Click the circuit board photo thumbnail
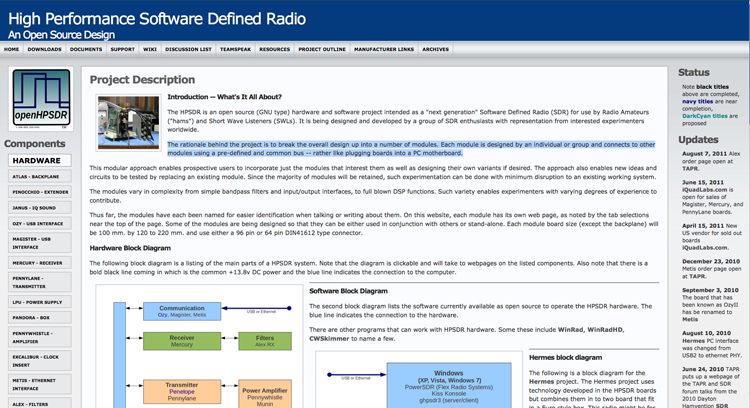 click(x=128, y=122)
